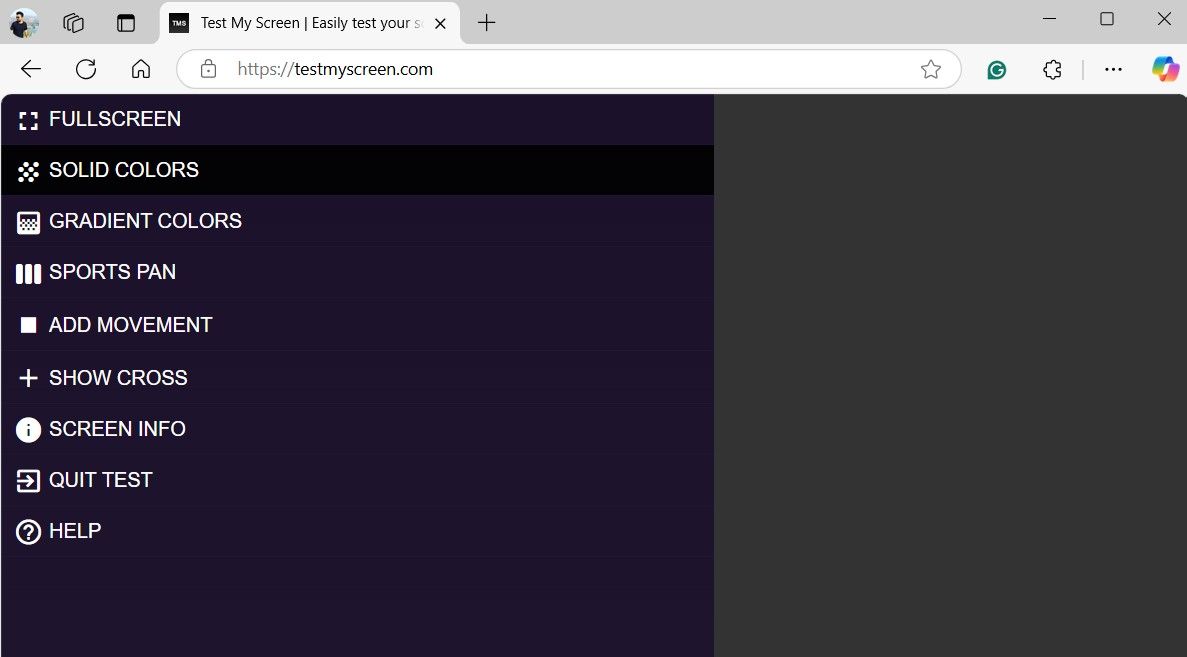Open tab actions menu icon

[126, 23]
